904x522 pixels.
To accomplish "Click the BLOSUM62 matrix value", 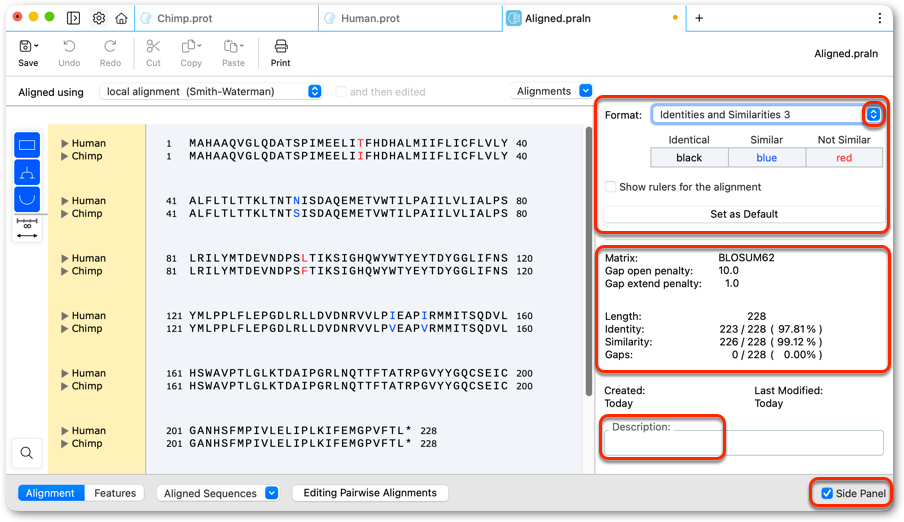I will coord(746,258).
